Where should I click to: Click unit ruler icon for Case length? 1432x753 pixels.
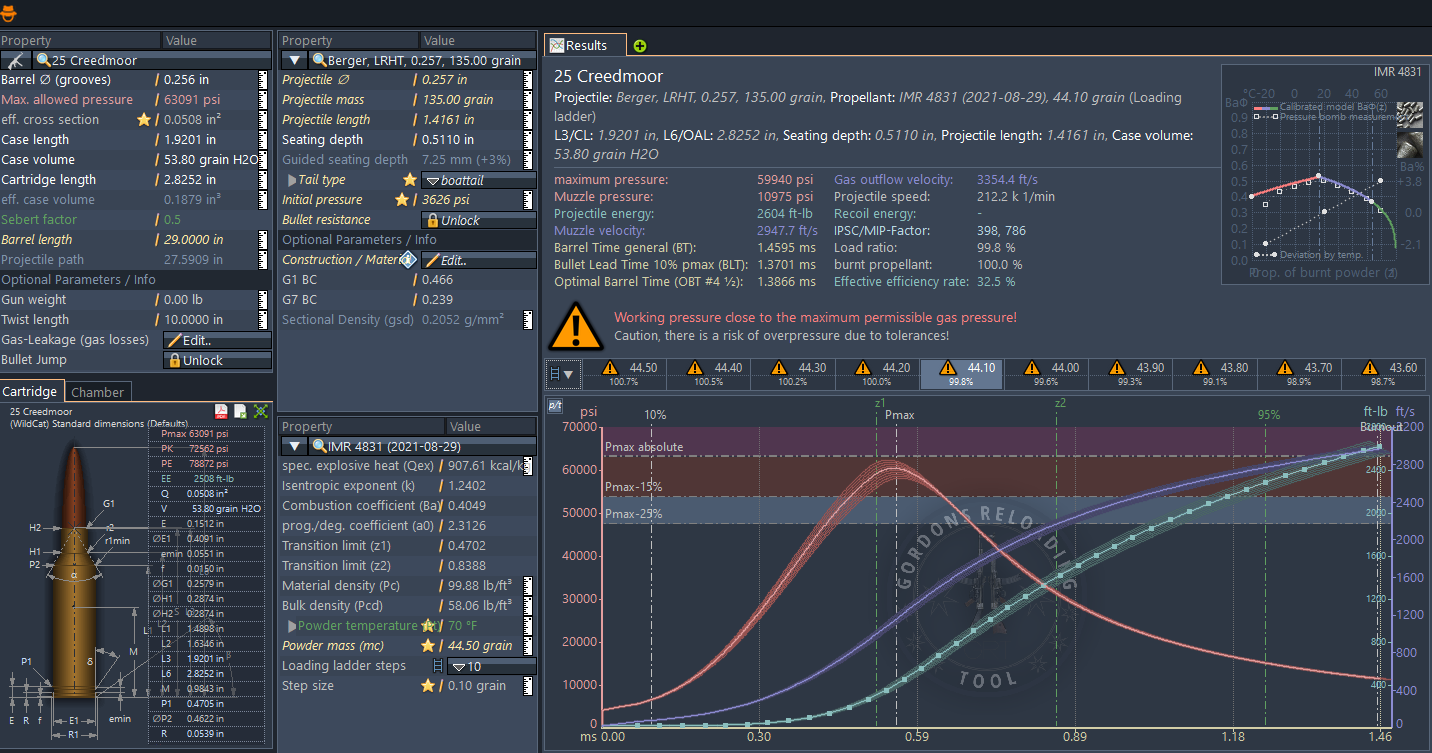pos(264,140)
